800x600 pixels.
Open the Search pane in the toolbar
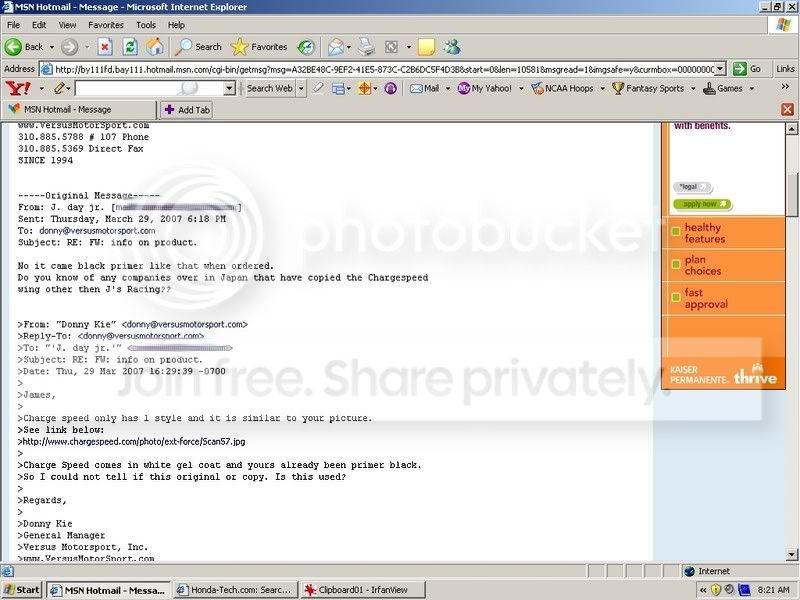[x=199, y=46]
